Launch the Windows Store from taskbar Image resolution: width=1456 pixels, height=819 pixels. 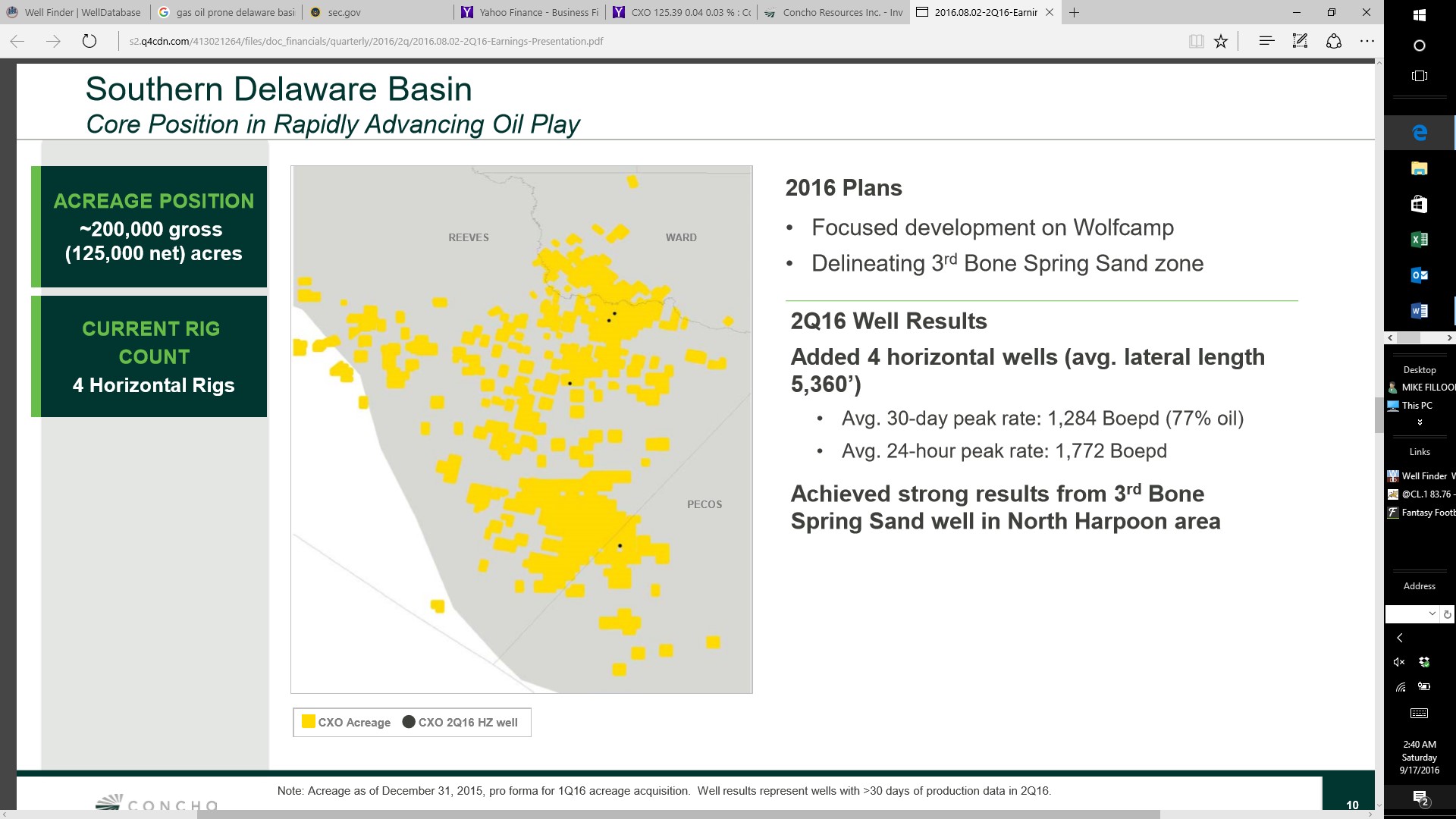[x=1420, y=204]
